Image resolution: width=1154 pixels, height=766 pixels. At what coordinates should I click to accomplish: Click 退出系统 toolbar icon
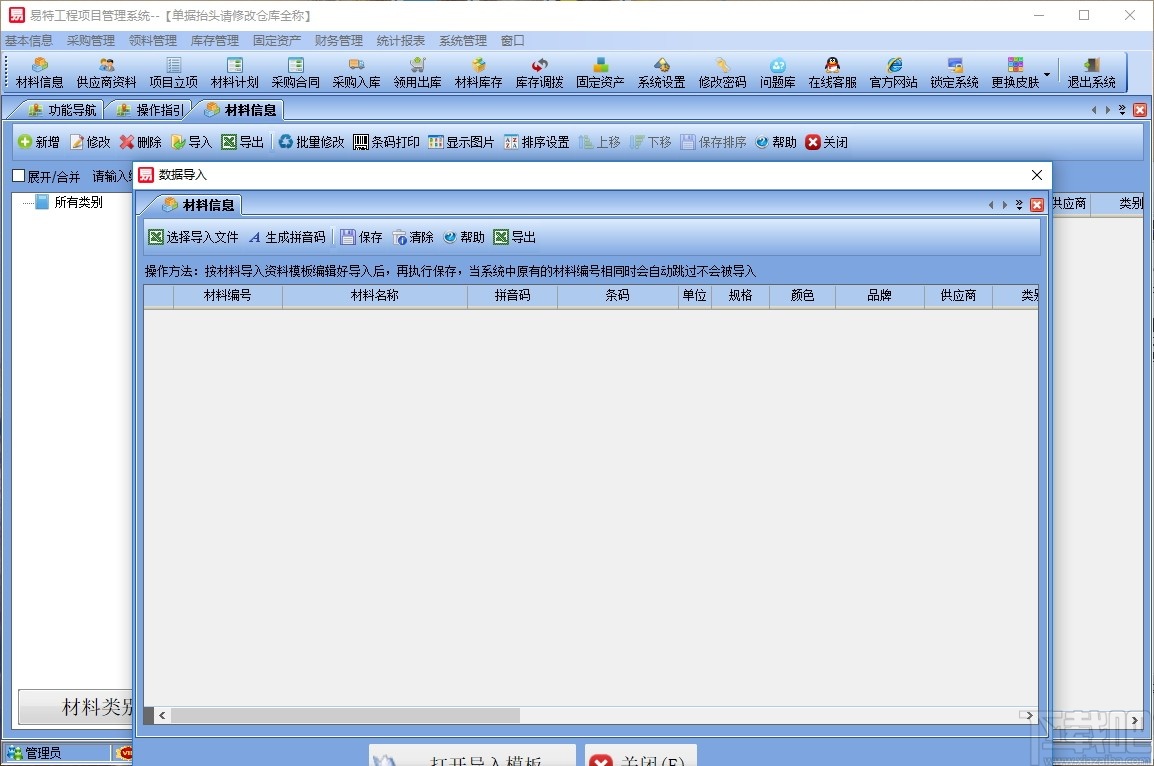point(1091,73)
